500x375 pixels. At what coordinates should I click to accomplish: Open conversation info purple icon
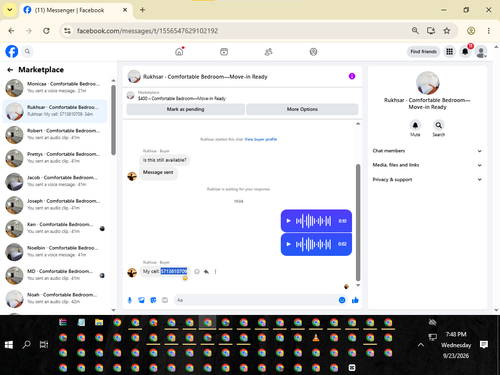352,76
